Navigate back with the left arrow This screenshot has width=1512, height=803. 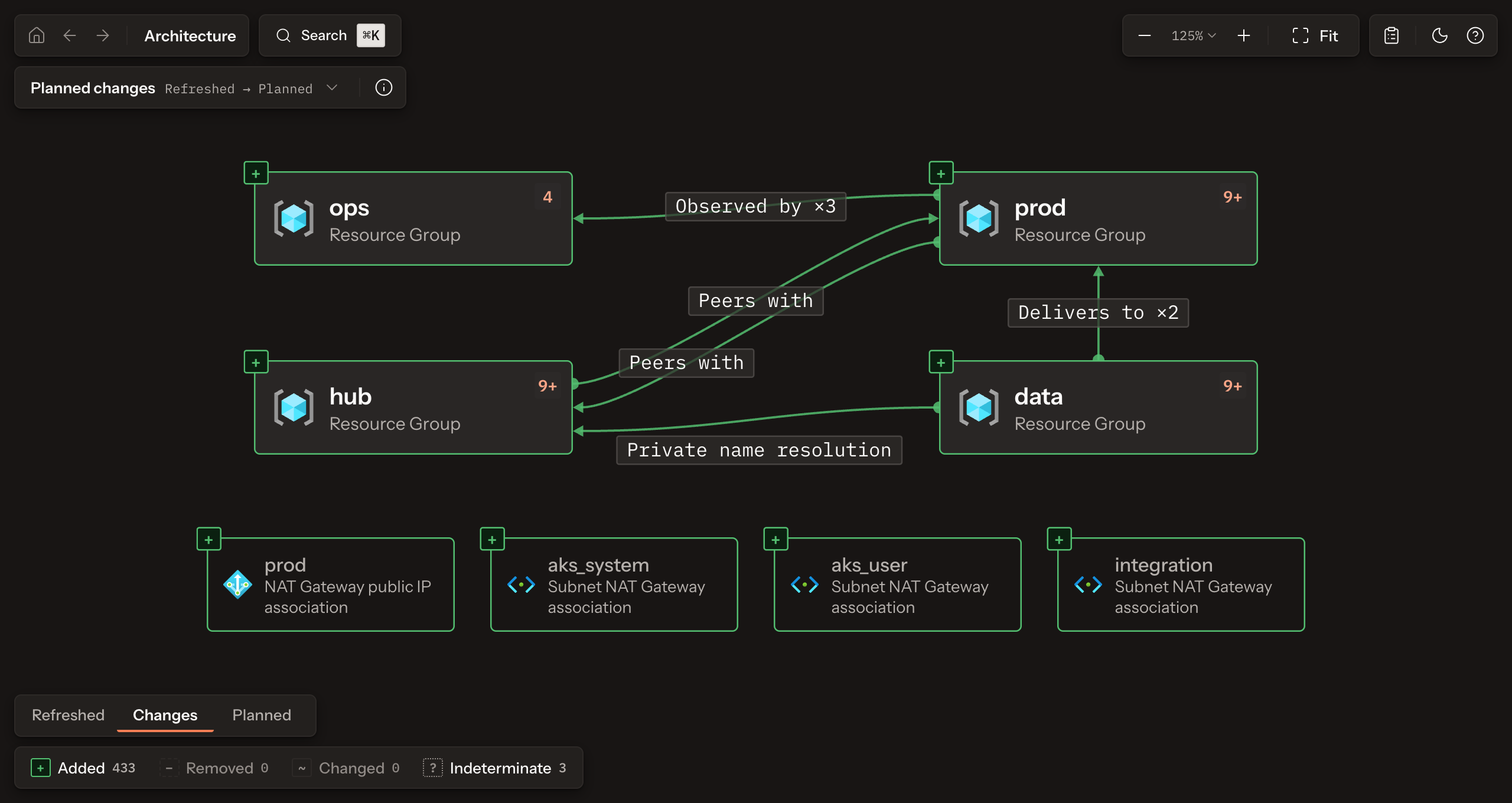[70, 35]
